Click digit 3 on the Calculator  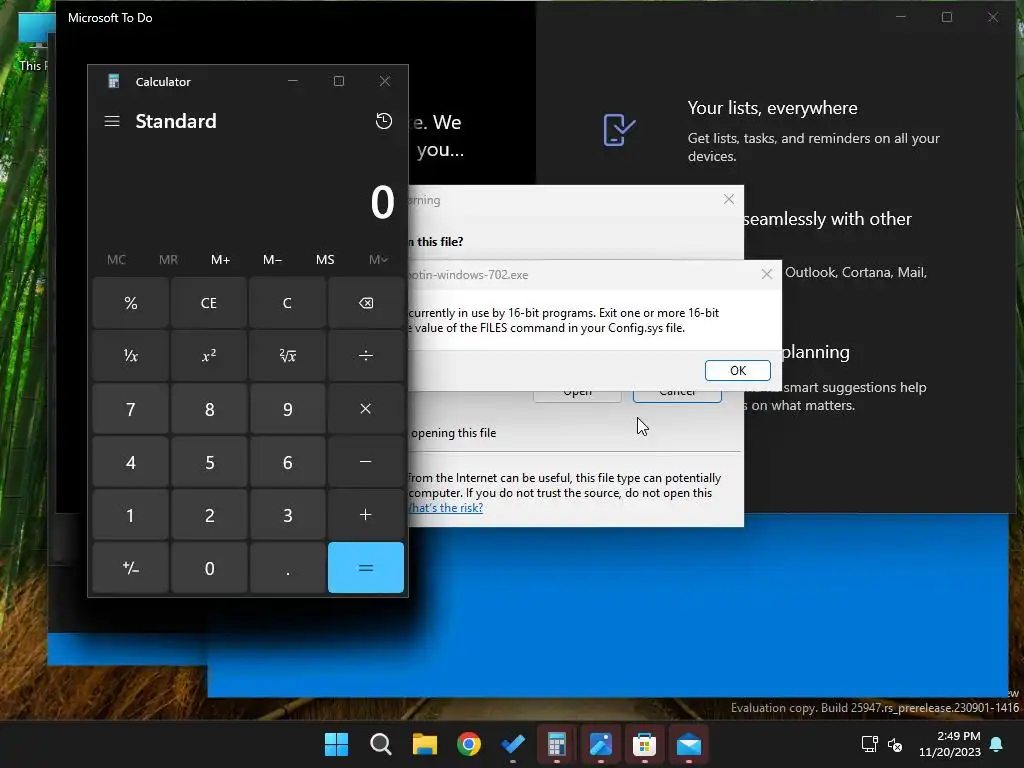pyautogui.click(x=287, y=515)
